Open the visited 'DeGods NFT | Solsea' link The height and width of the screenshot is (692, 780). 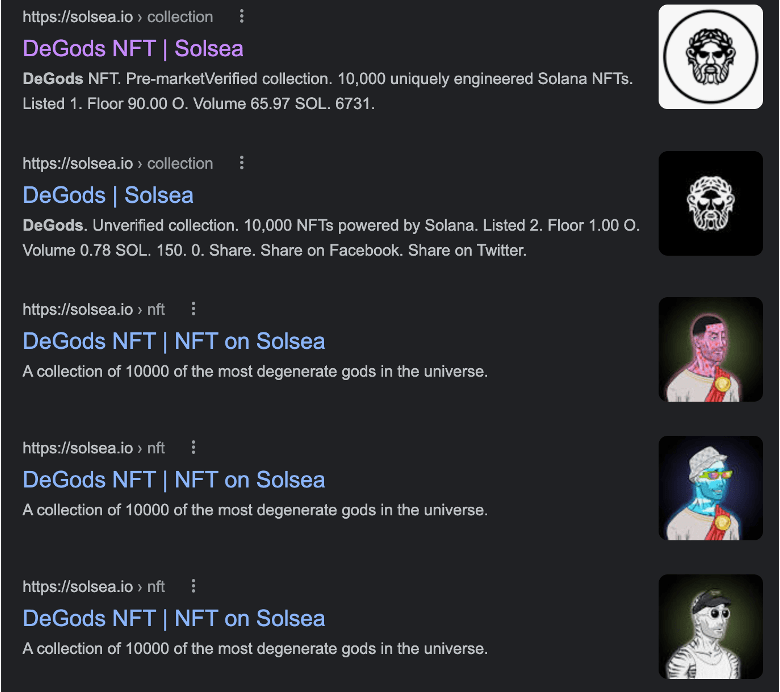pyautogui.click(x=133, y=48)
